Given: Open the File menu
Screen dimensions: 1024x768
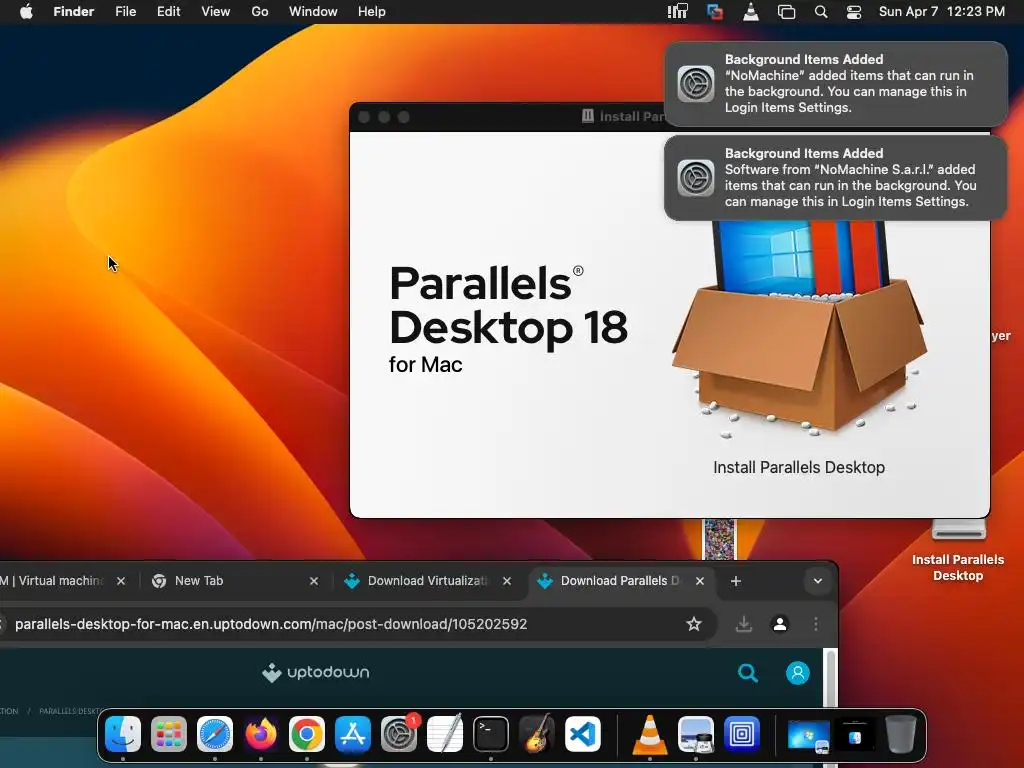Looking at the screenshot, I should coord(125,12).
